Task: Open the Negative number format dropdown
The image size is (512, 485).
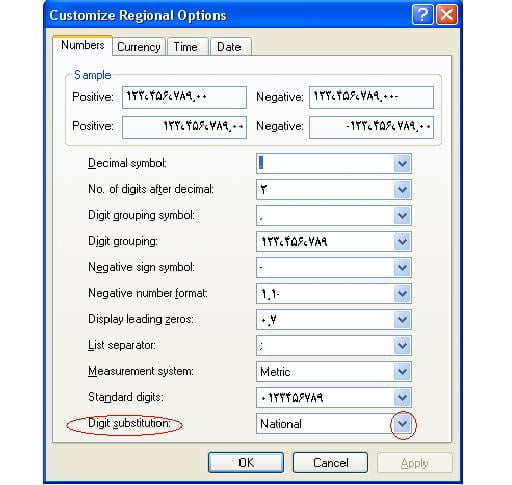Action: 402,294
